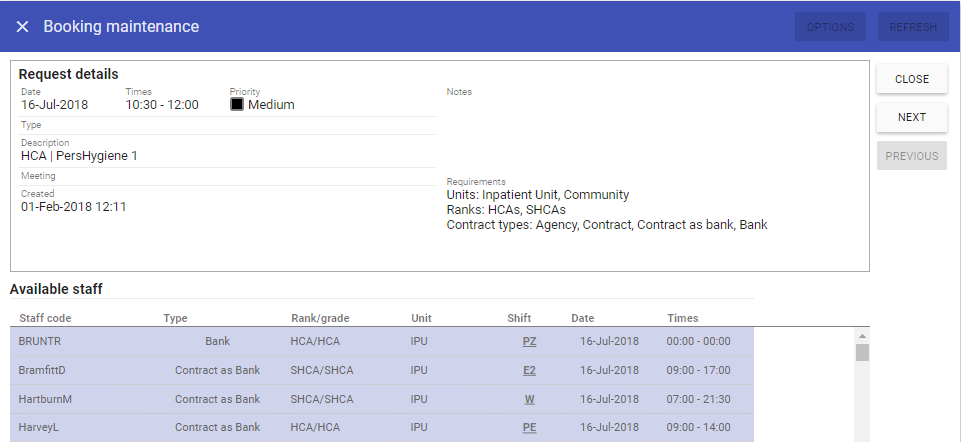Click the Description field HCA | PersHygiene 1

click(80, 156)
